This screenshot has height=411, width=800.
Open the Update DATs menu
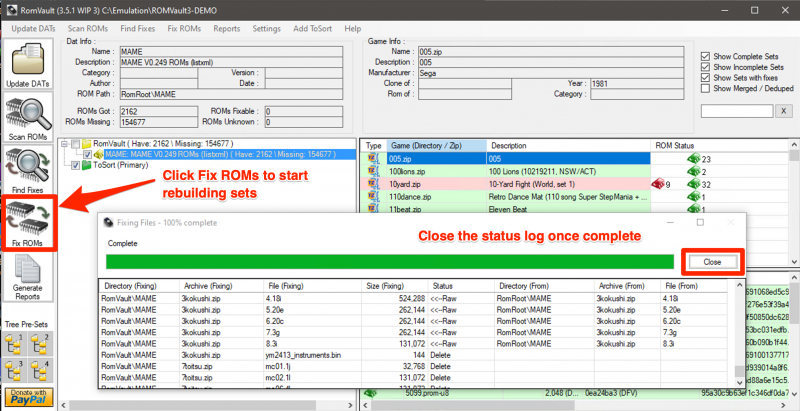(x=34, y=29)
